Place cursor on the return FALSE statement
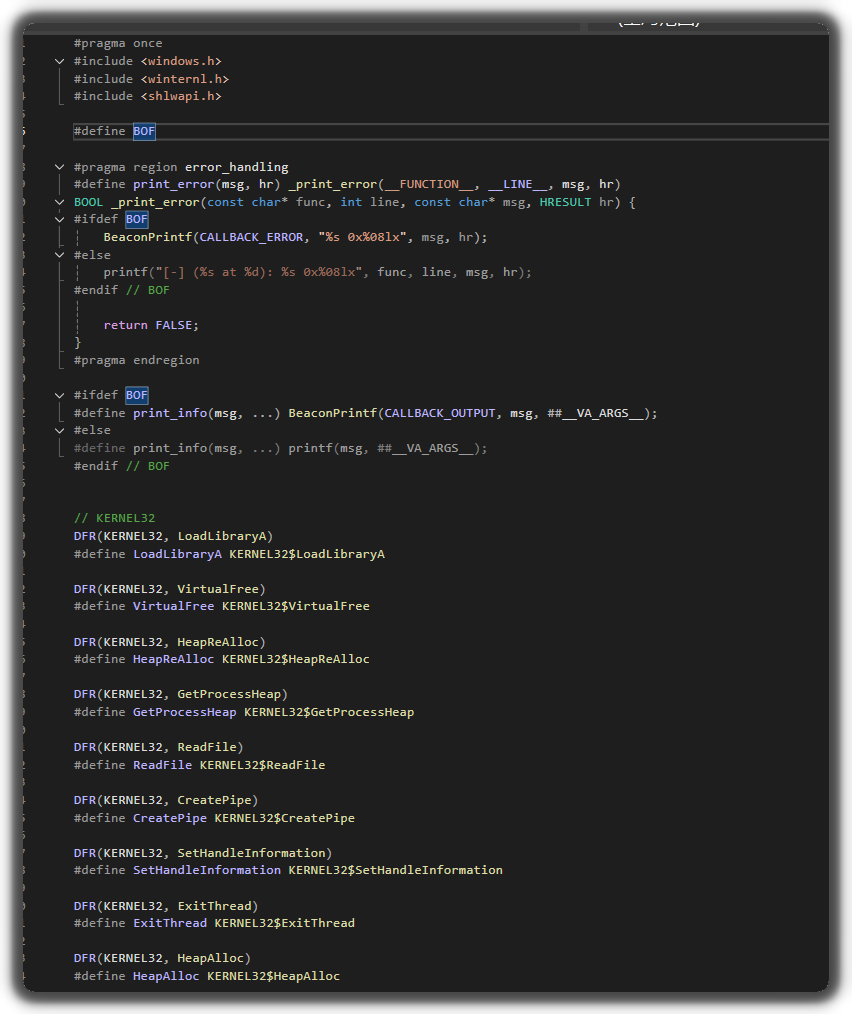The image size is (852, 1015). (x=151, y=325)
